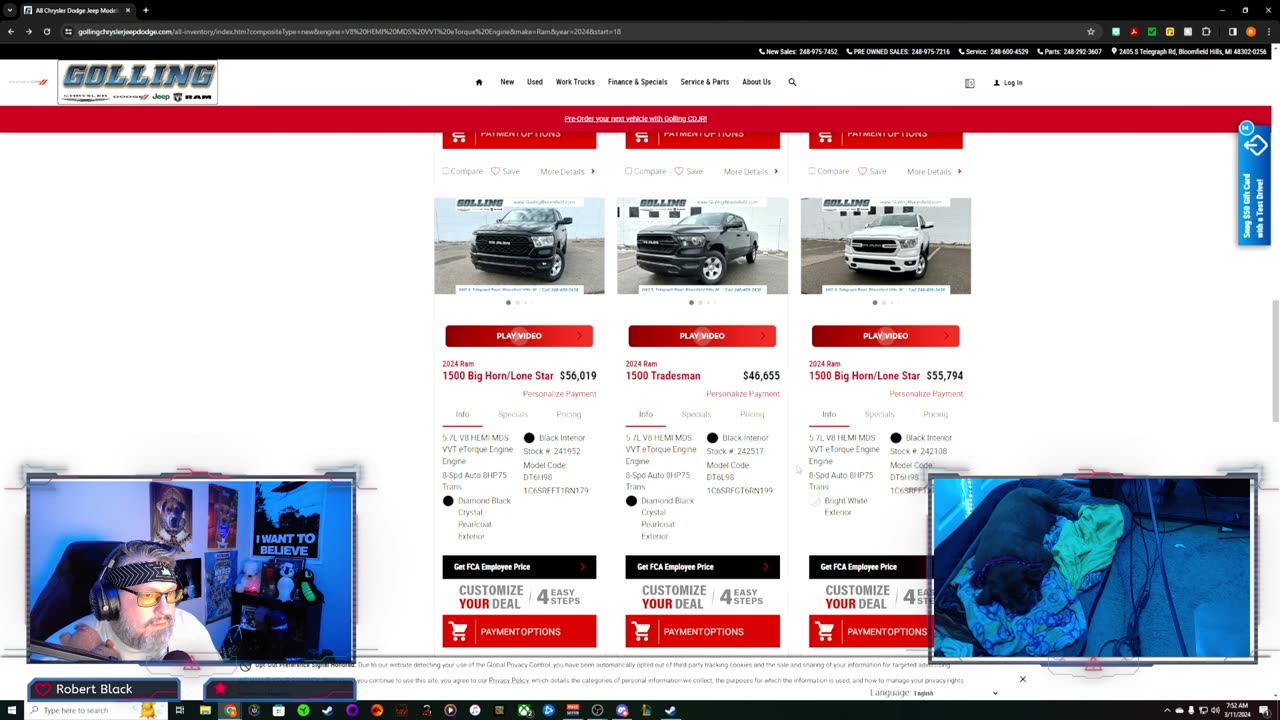
Task: Select Info tab on $56,019 Big Horn card
Action: tap(462, 414)
